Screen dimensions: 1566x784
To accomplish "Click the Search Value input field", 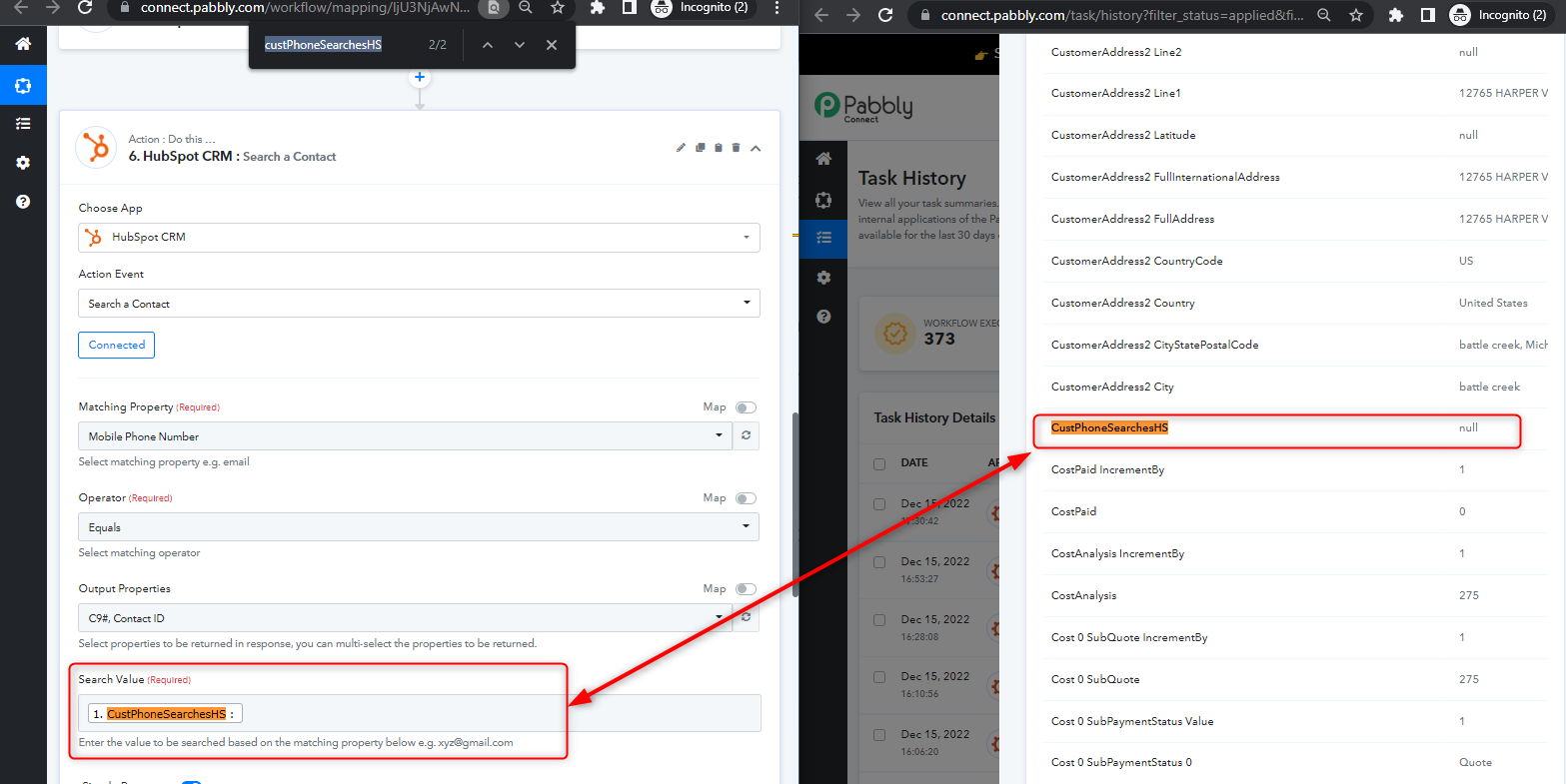I will (419, 713).
